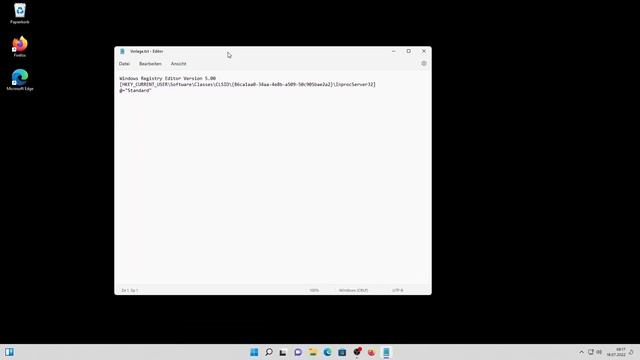Open the Windows Start menu
Screen dimensions: 640x360
click(254, 352)
